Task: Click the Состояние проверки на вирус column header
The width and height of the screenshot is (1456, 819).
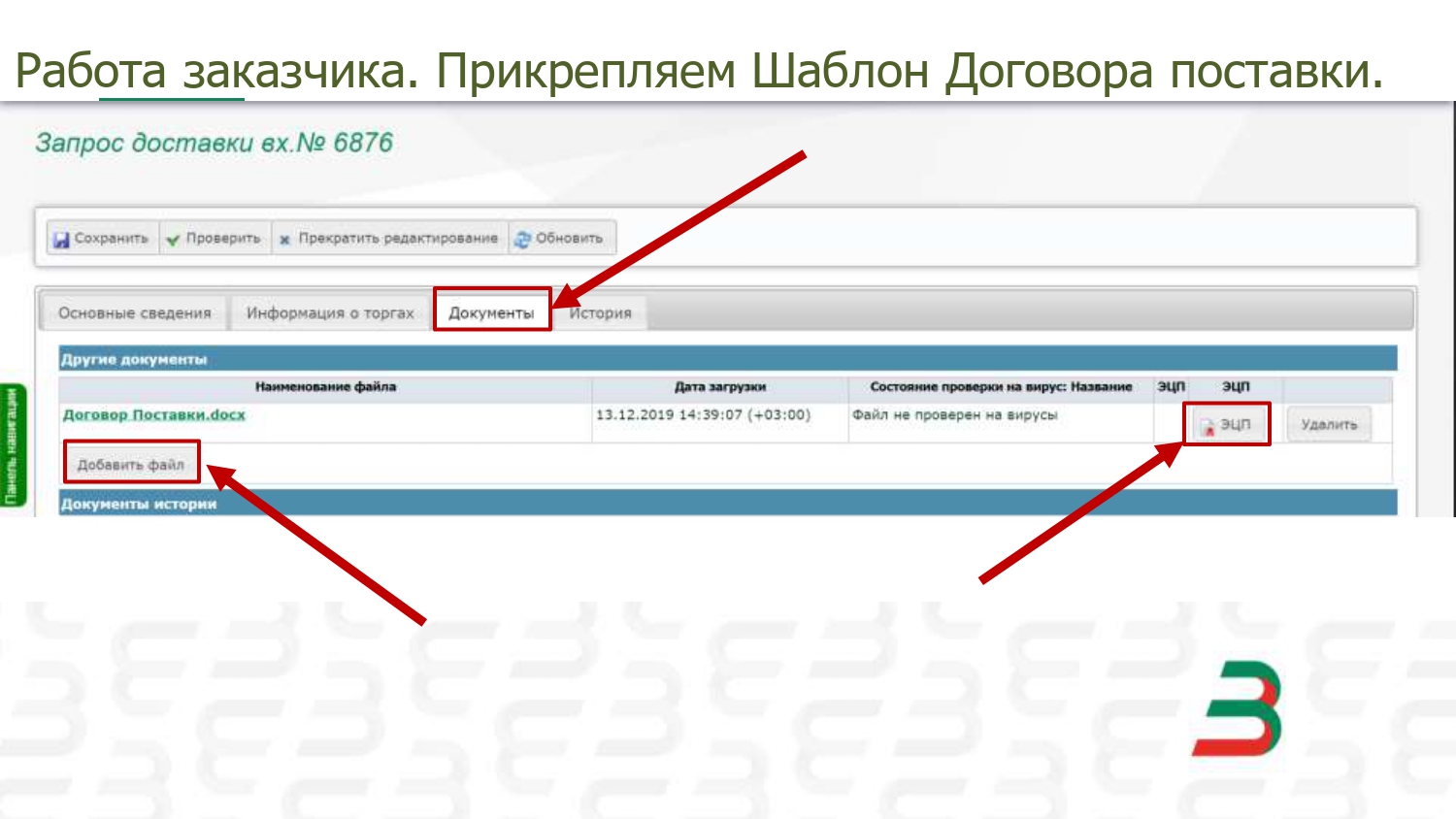Action: [1000, 387]
